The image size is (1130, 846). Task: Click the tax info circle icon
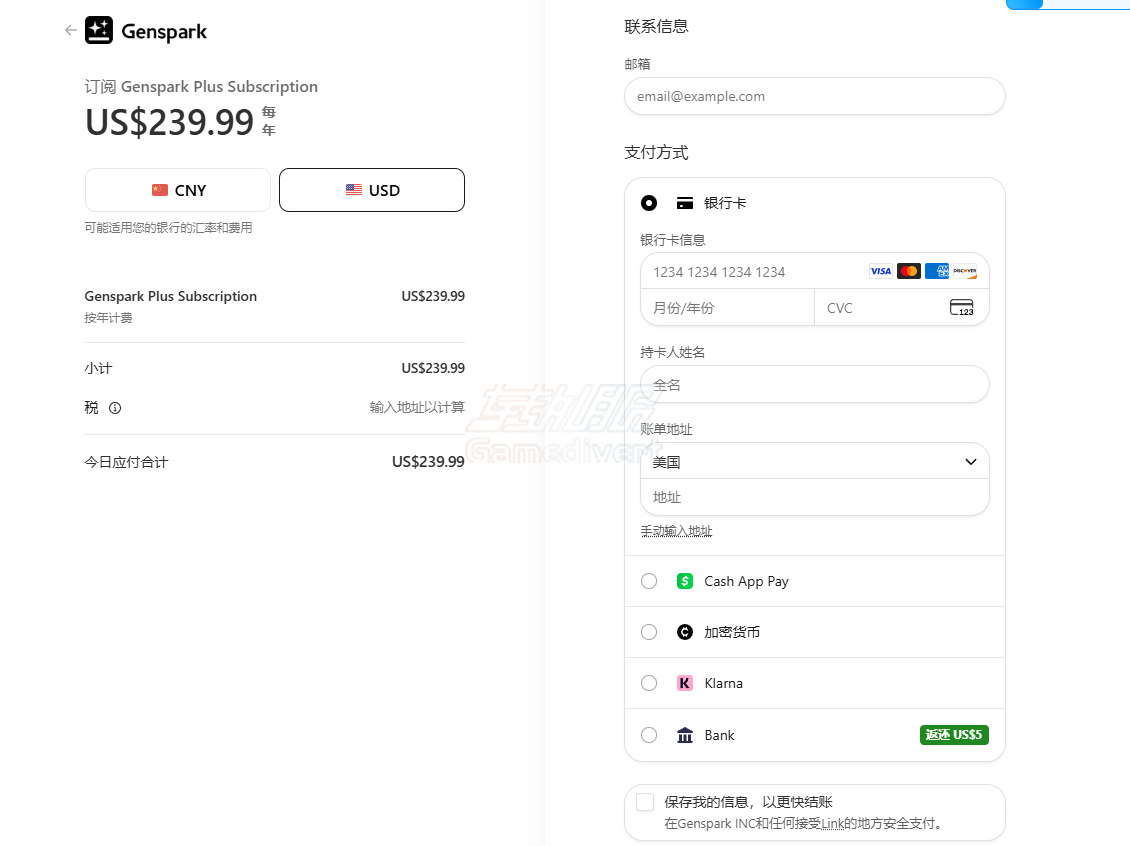(115, 408)
